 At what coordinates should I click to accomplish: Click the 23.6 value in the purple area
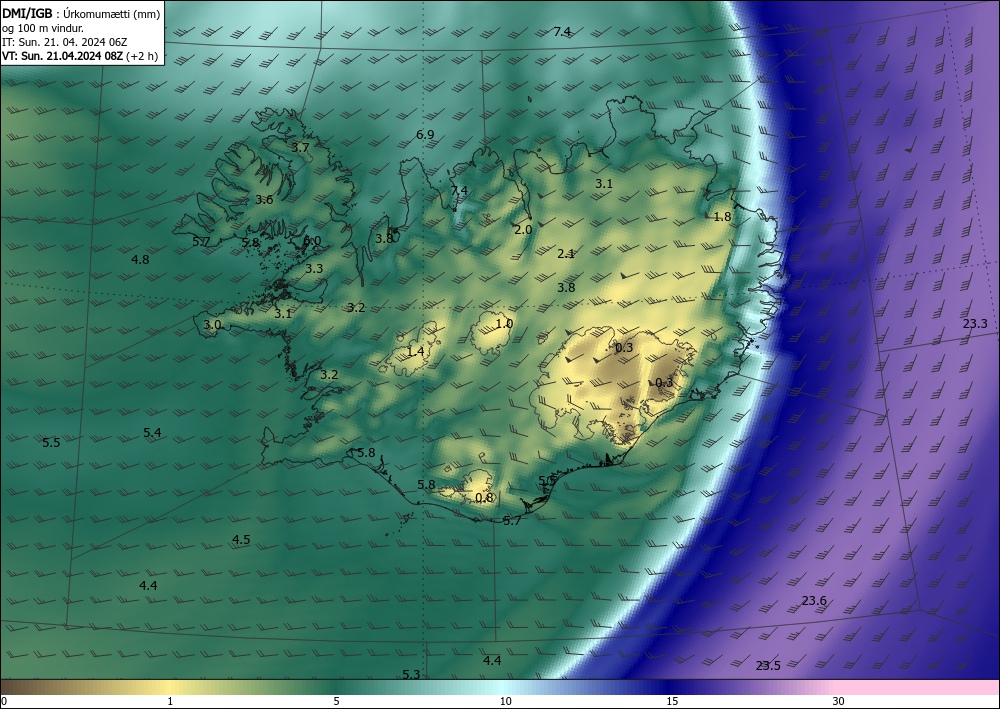click(814, 601)
